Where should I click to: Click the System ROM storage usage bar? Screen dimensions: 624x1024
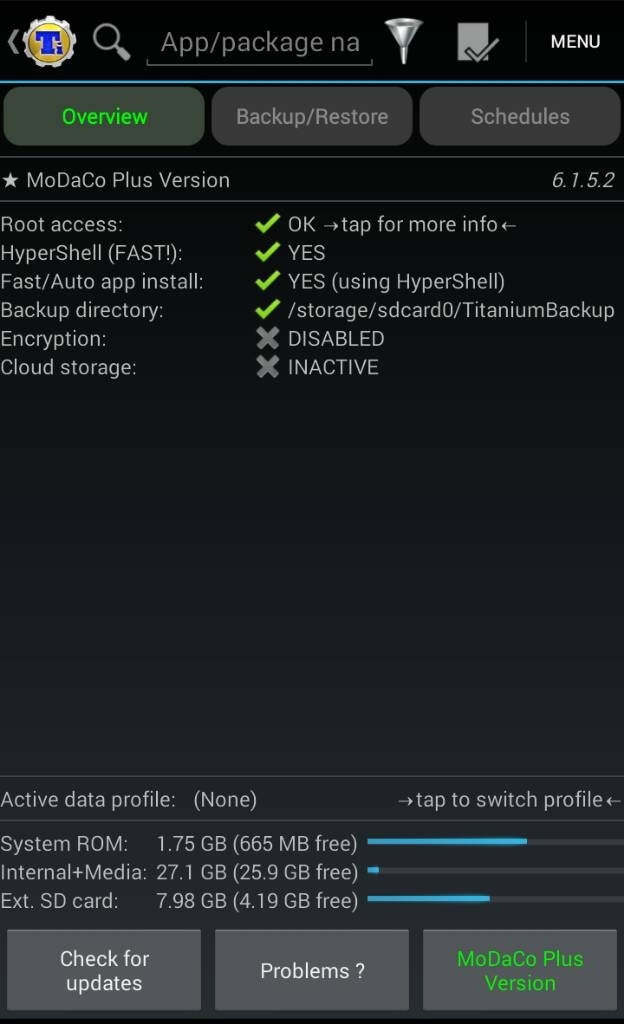coord(495,842)
